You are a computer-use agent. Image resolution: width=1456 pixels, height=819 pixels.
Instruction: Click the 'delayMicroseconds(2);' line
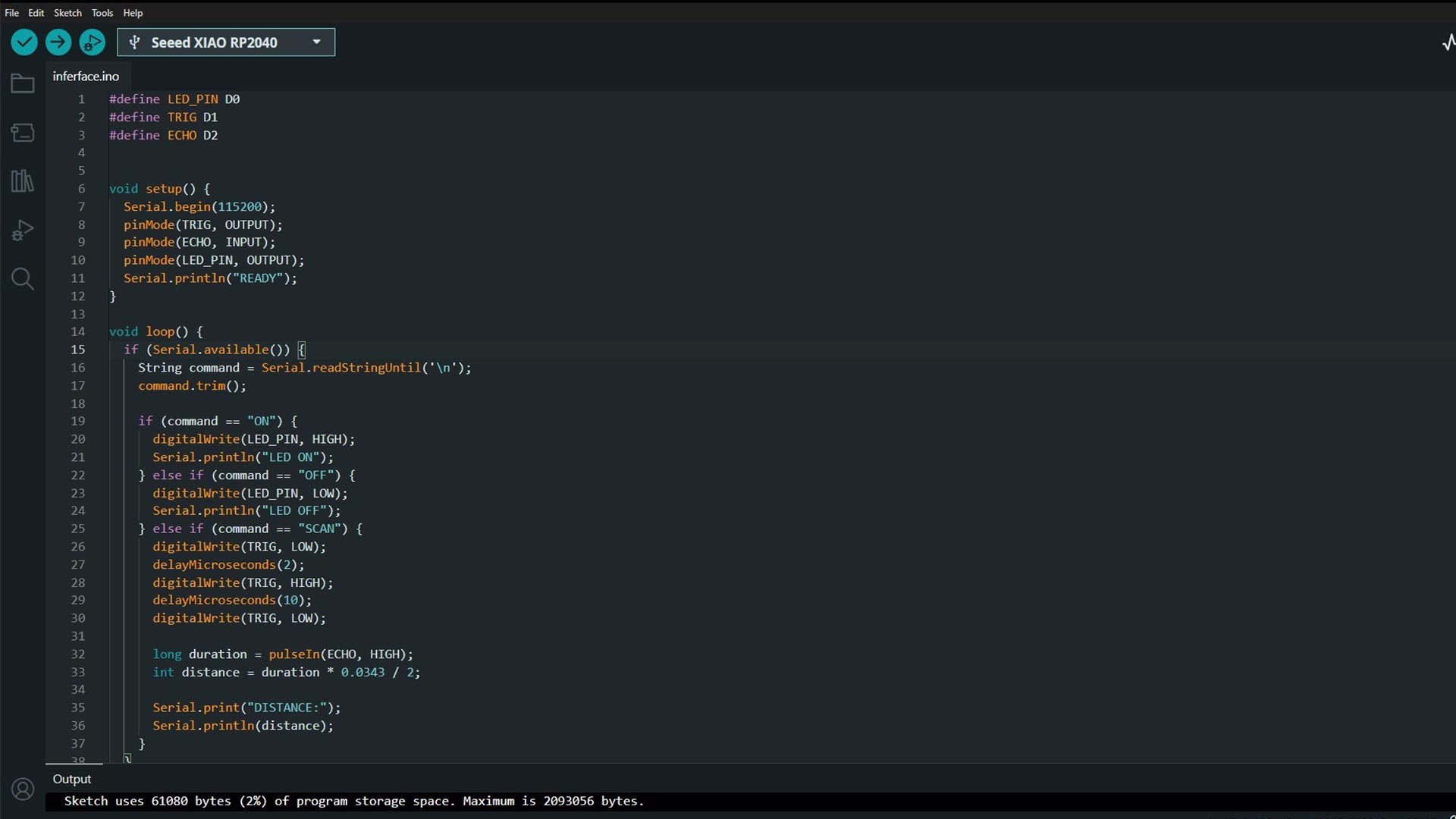pos(228,565)
